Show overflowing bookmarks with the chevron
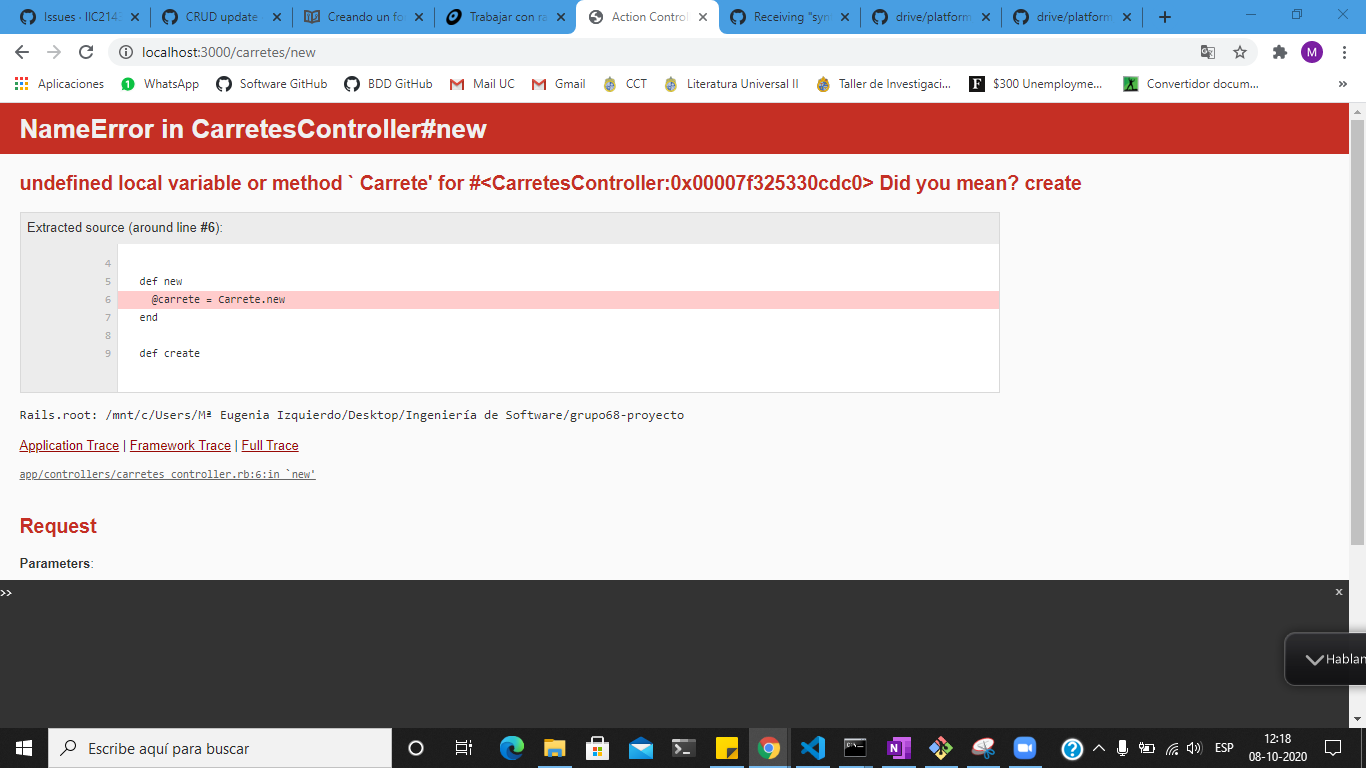This screenshot has height=768, width=1366. click(1343, 84)
